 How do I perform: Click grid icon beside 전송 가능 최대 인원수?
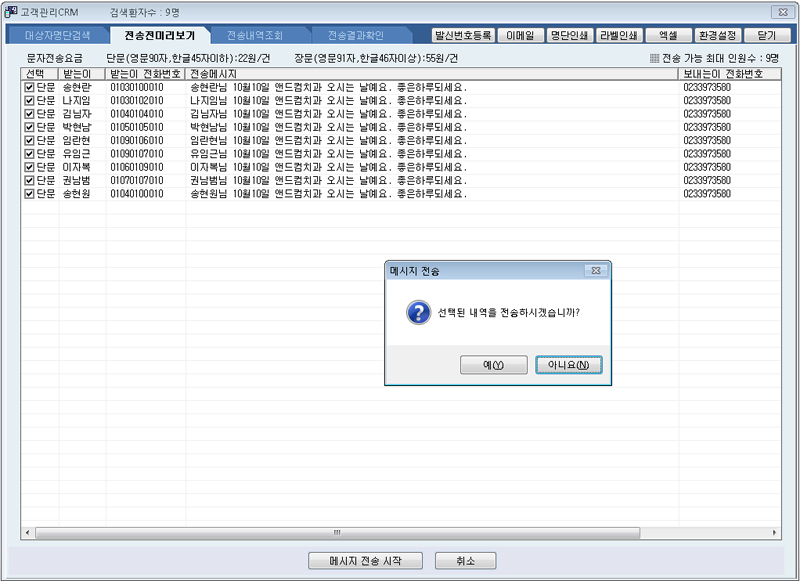pyautogui.click(x=655, y=59)
